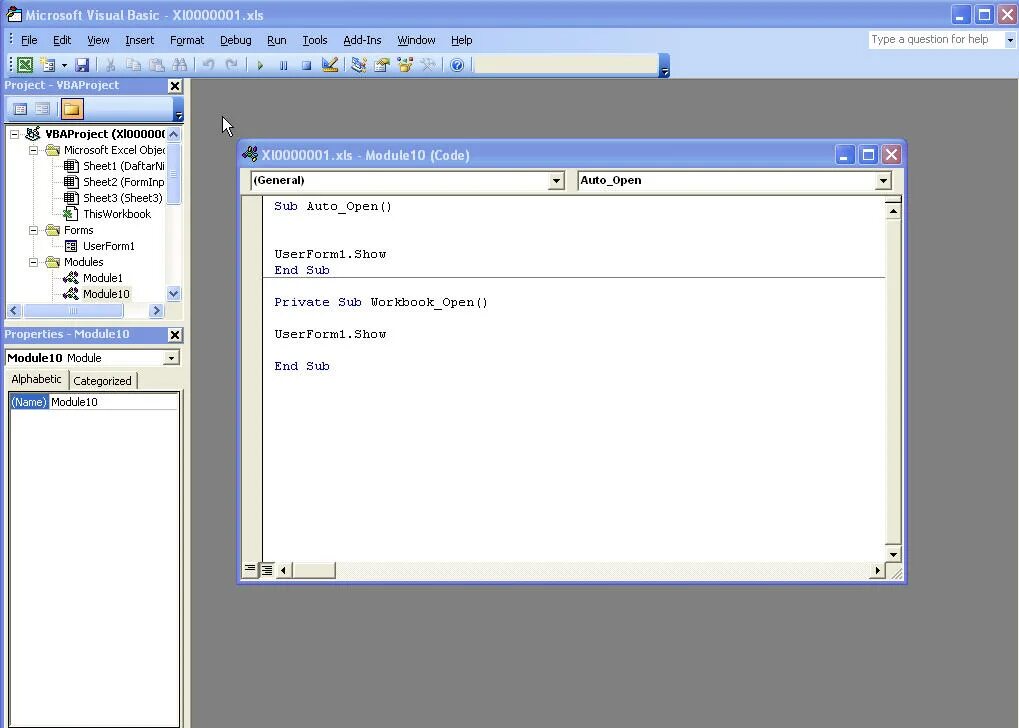Click the Copy toolbar icon
This screenshot has height=728, width=1019.
[x=133, y=64]
